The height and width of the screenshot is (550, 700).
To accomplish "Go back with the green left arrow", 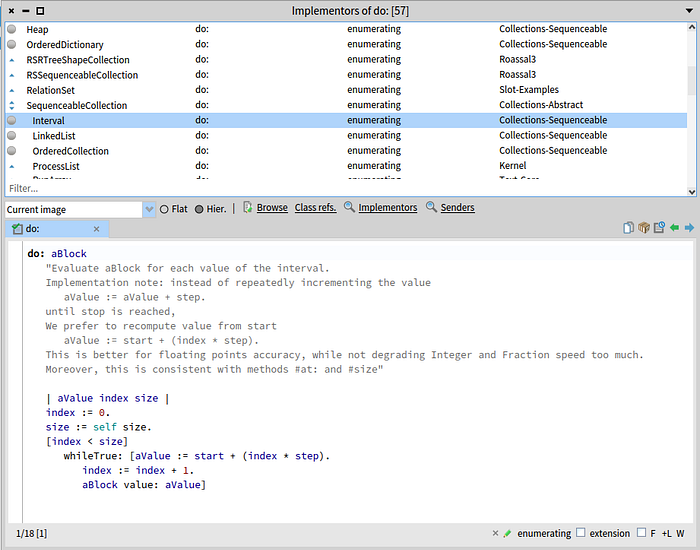I will click(x=674, y=228).
